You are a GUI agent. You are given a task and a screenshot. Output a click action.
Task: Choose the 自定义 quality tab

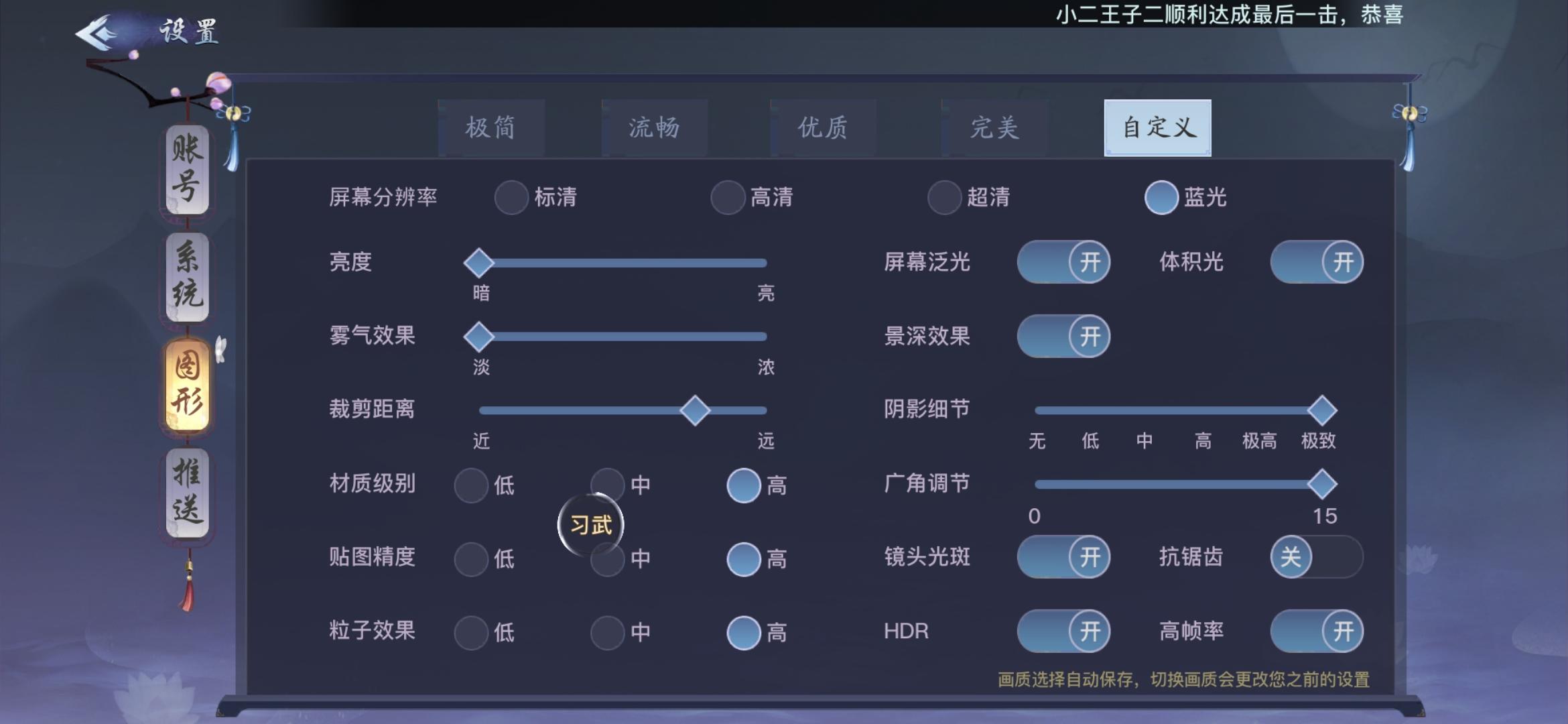[1157, 127]
